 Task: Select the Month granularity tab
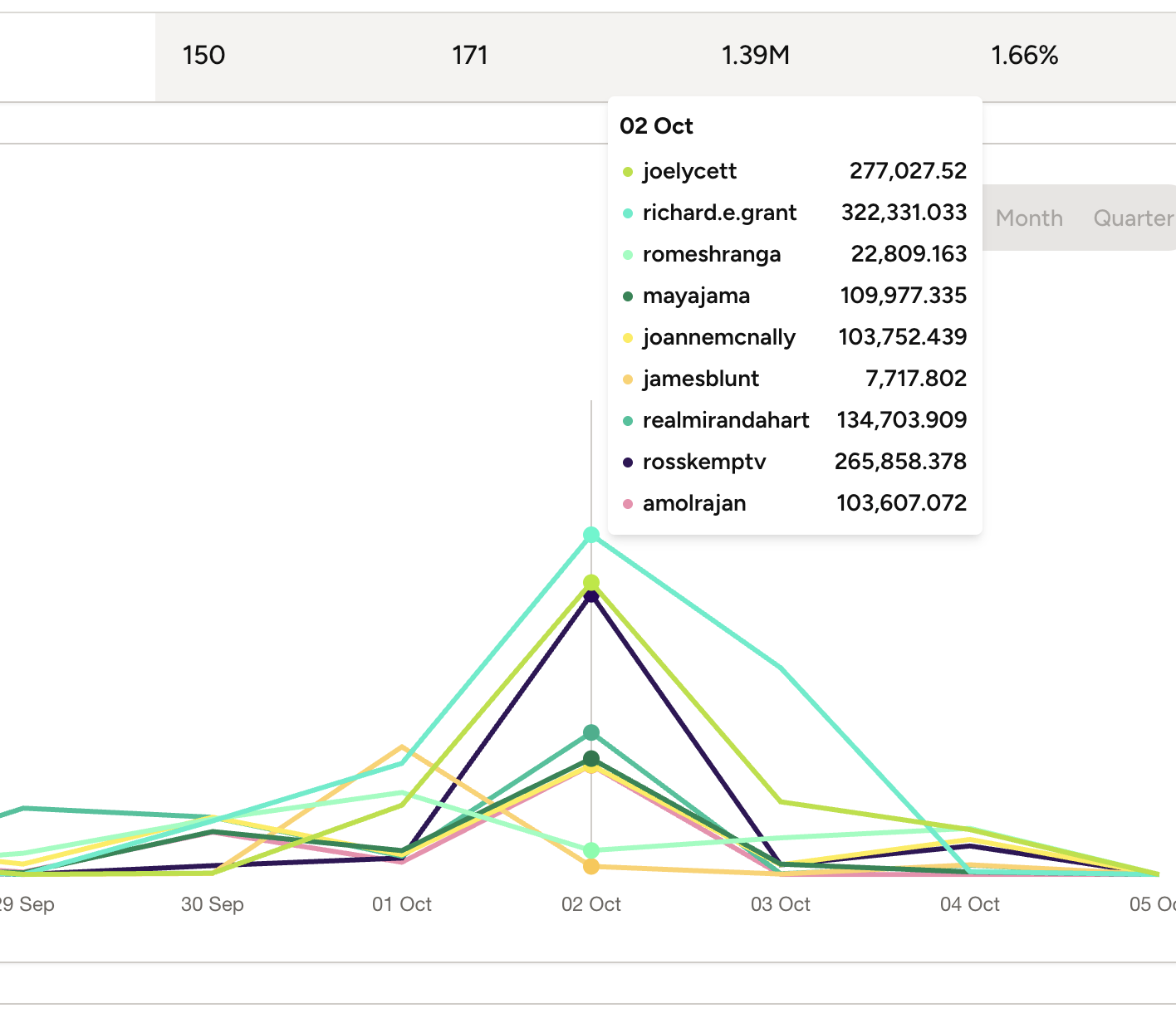coord(1029,218)
